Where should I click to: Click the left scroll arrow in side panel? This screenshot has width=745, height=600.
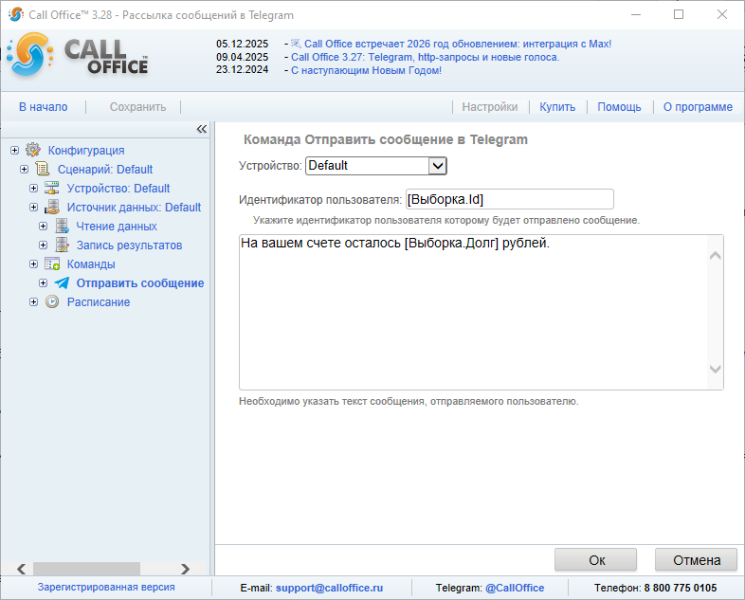[21, 569]
